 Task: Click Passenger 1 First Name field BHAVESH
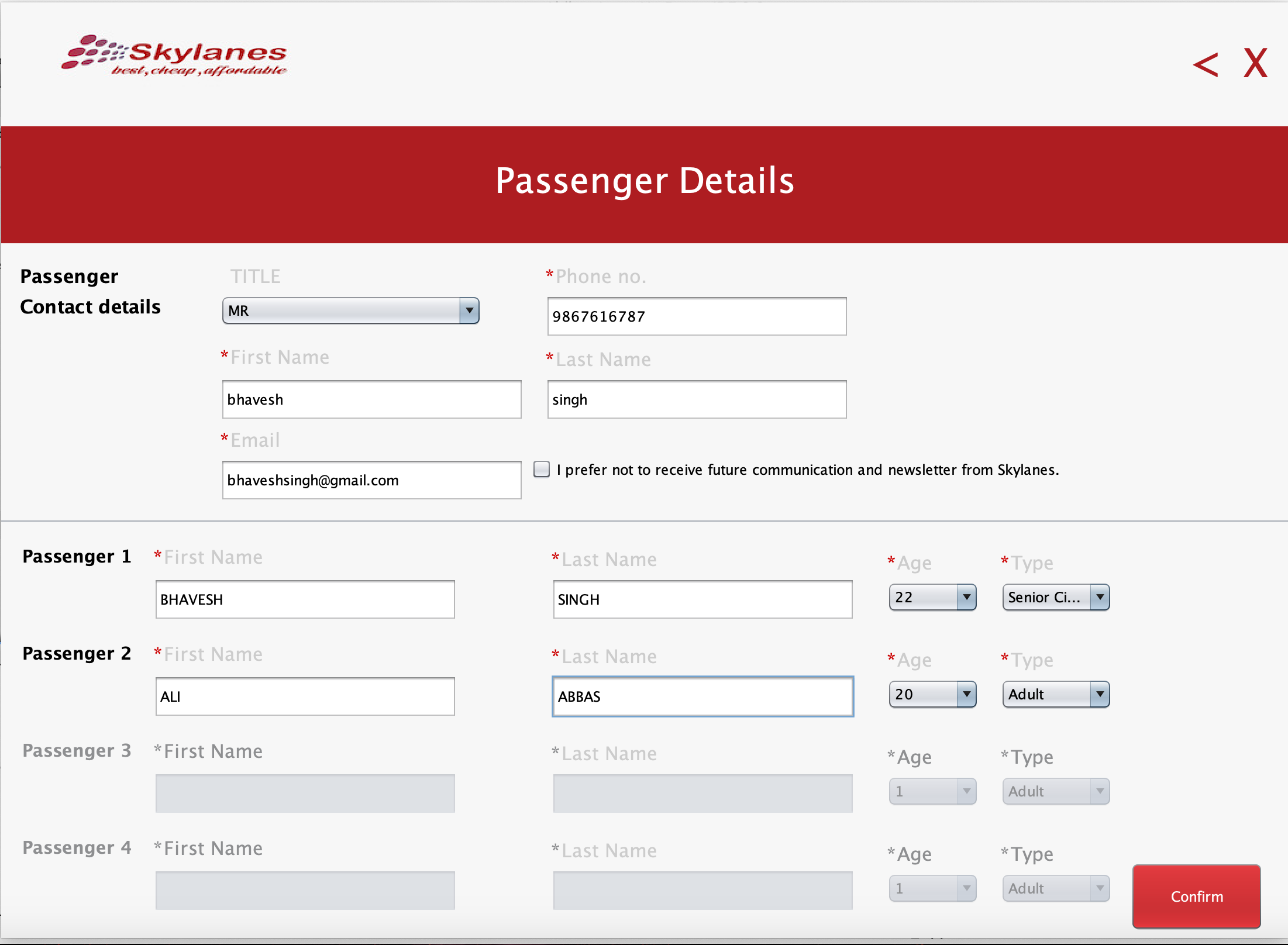[x=305, y=599]
